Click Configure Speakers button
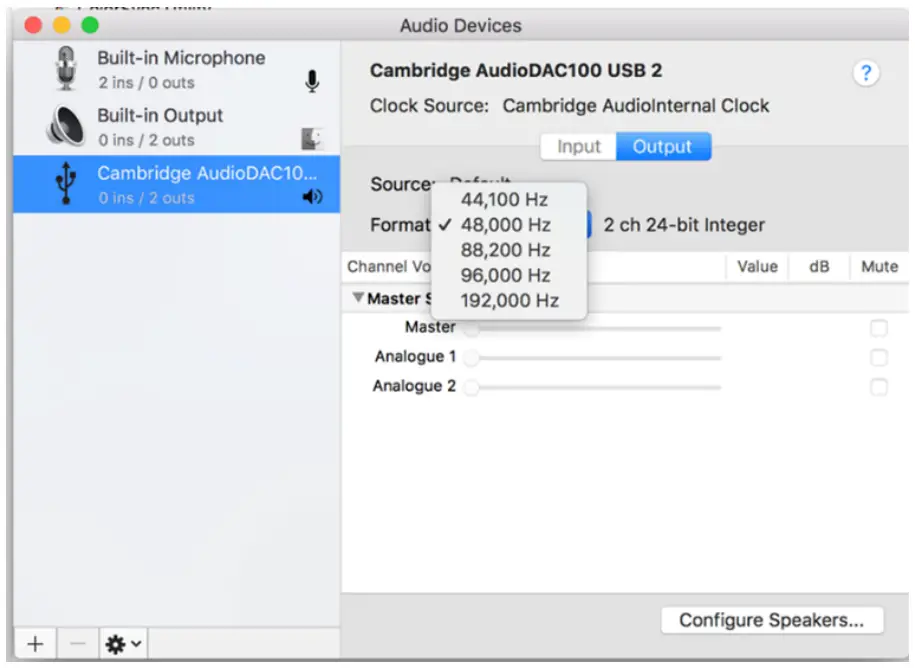The height and width of the screenshot is (668, 915). click(x=771, y=620)
